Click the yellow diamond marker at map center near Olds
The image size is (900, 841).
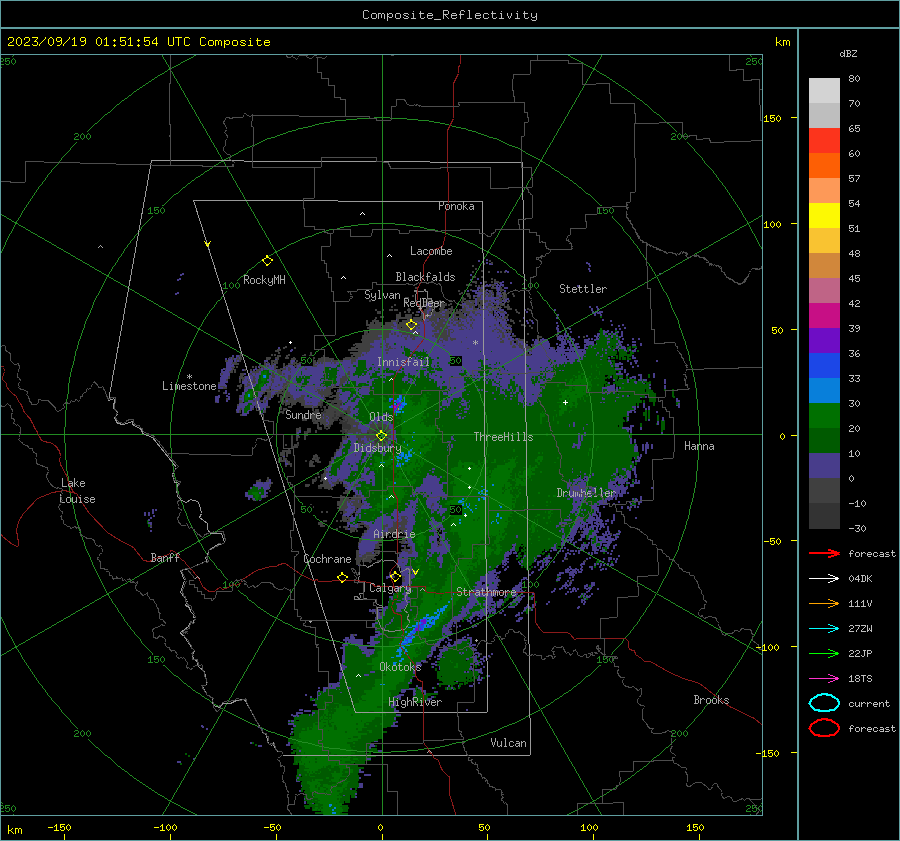click(x=381, y=436)
